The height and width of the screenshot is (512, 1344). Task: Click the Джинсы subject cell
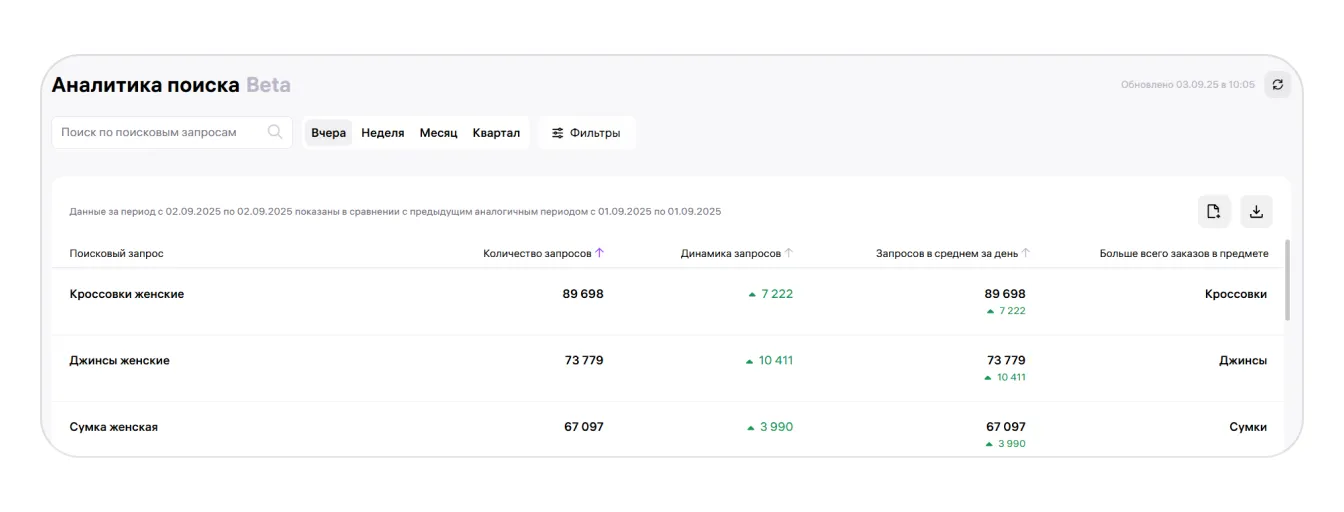coord(1243,360)
